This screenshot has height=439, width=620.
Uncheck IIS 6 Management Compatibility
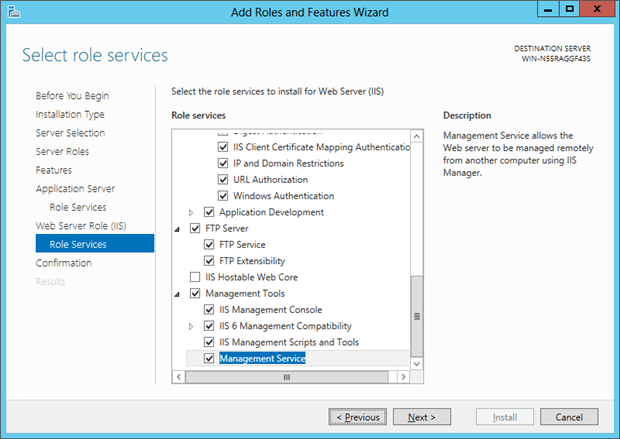(209, 326)
